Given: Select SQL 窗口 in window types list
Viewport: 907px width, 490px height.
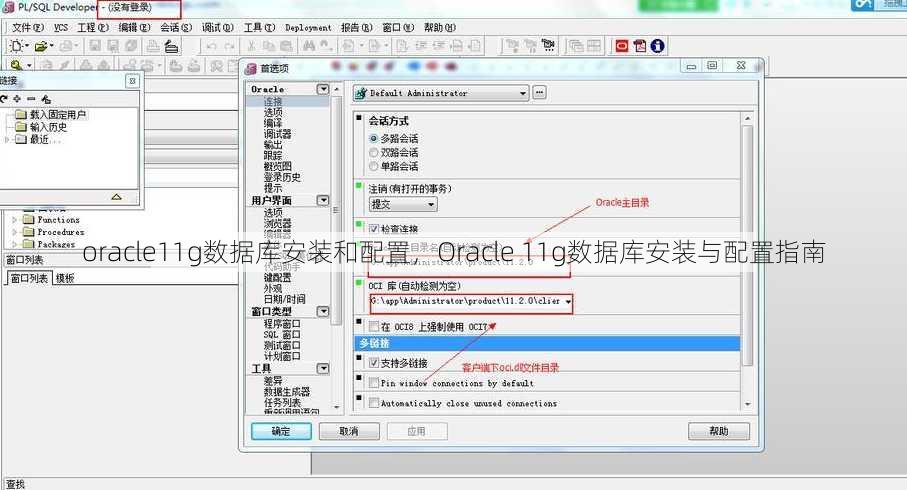Looking at the screenshot, I should (x=282, y=334).
